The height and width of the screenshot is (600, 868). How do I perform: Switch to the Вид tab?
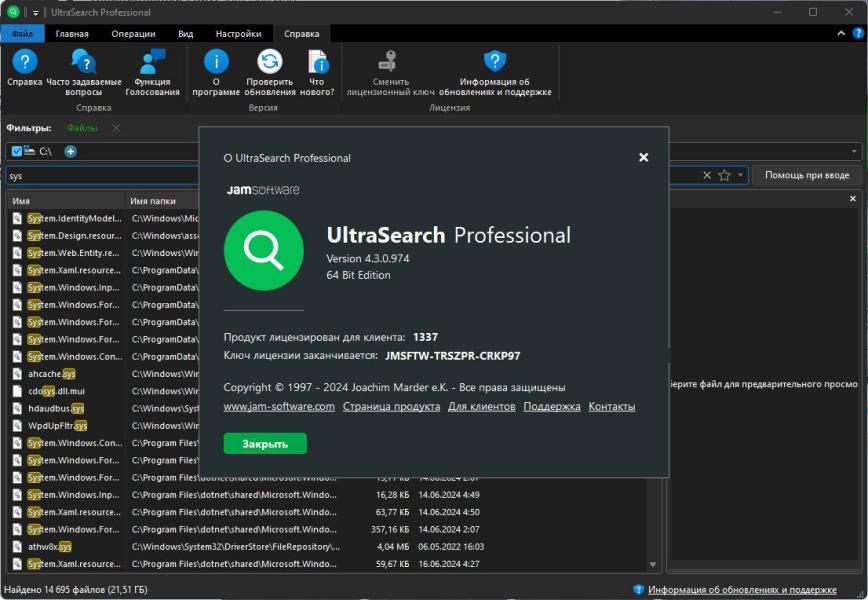185,34
